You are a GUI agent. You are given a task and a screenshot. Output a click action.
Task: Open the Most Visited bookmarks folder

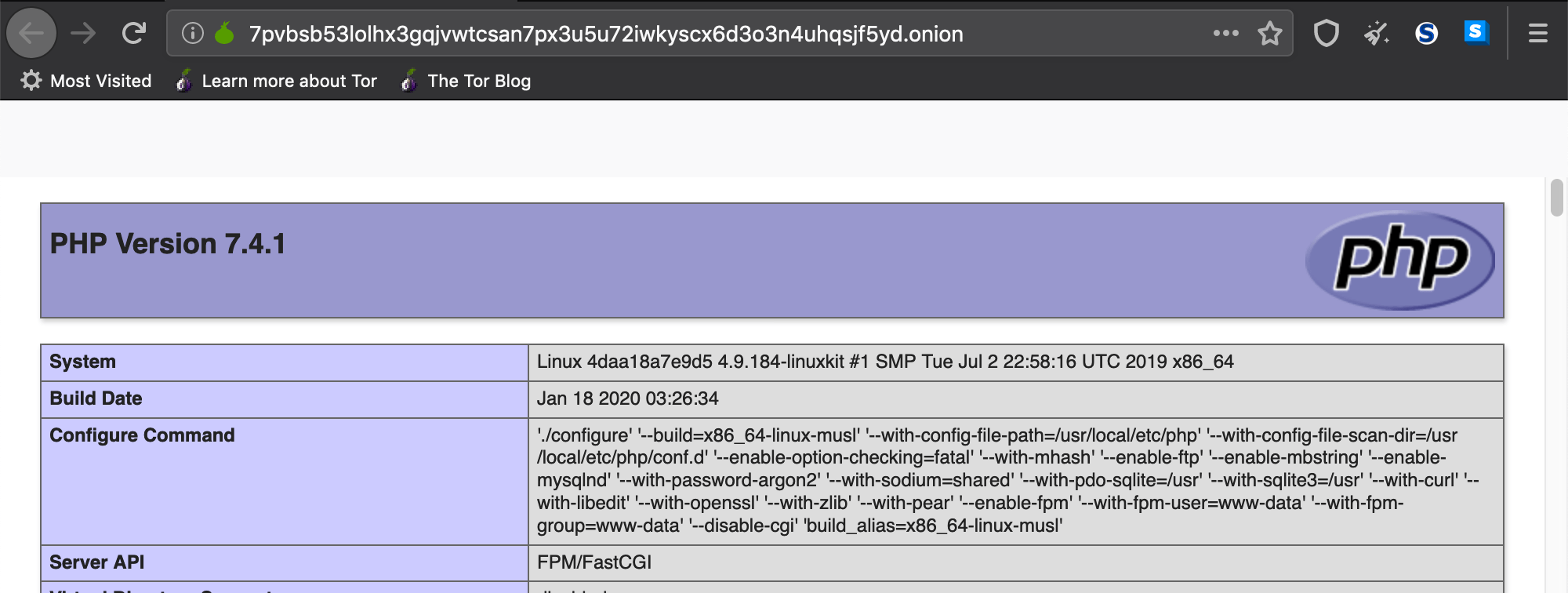[86, 81]
